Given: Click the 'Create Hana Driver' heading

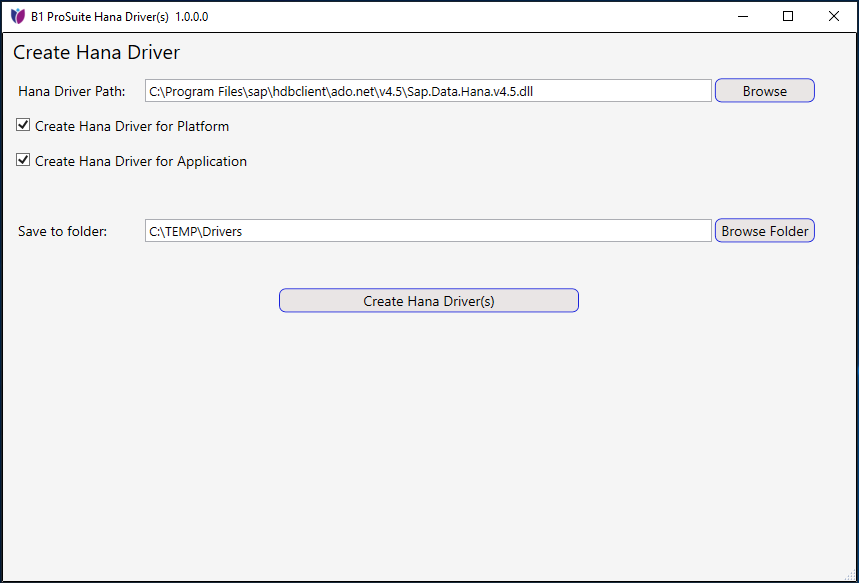Looking at the screenshot, I should click(96, 52).
